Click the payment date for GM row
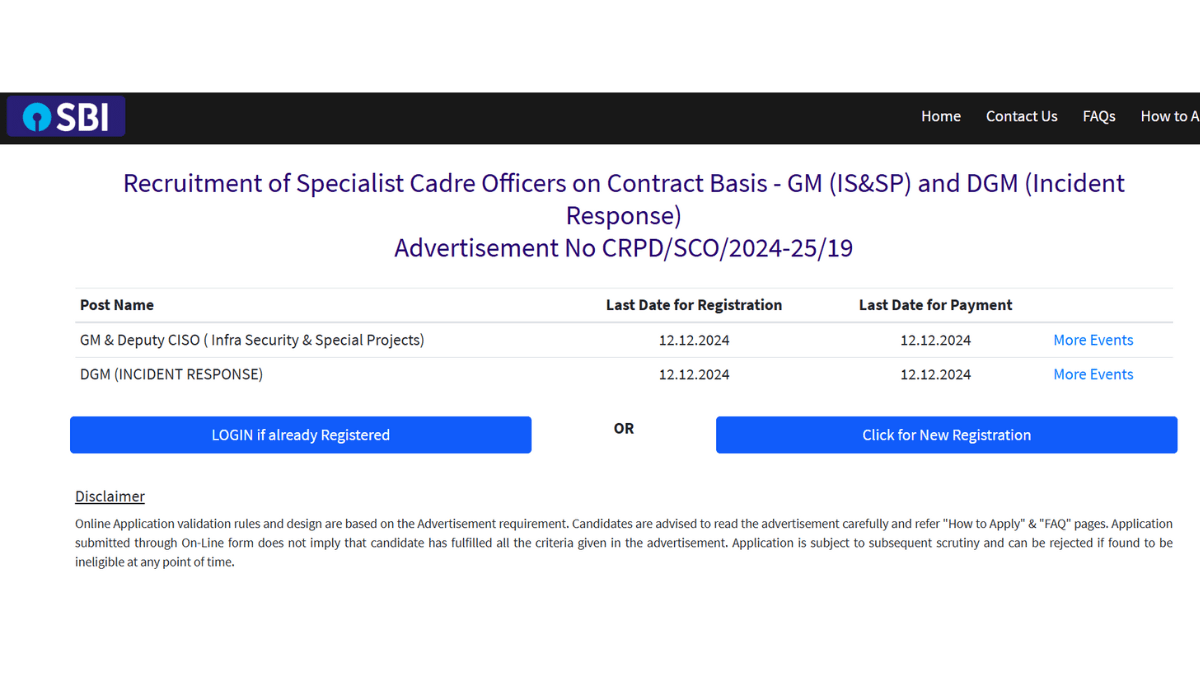 [x=935, y=340]
